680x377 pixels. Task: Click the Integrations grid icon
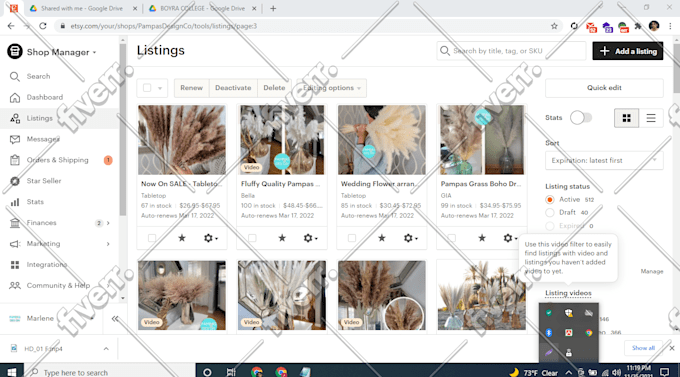coord(15,265)
